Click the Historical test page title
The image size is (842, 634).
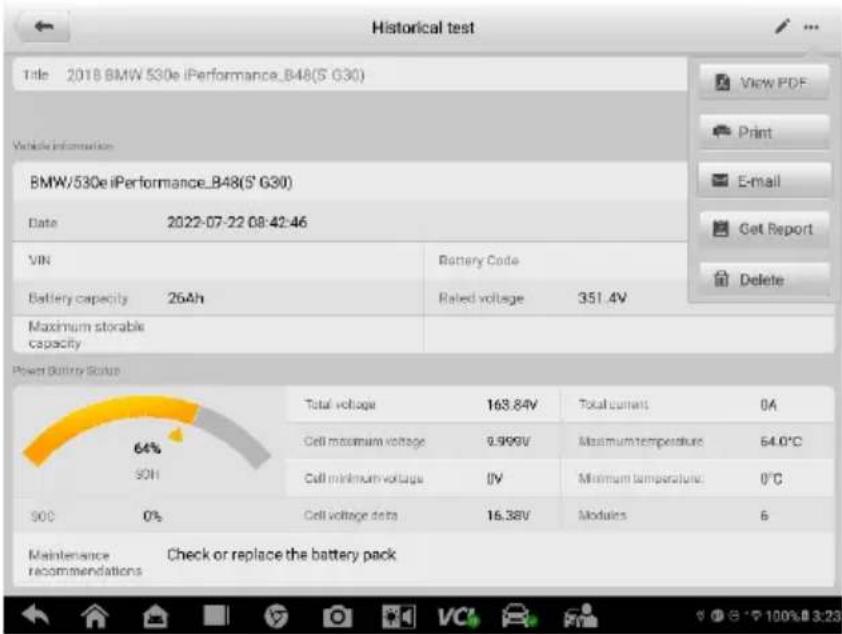pyautogui.click(x=423, y=27)
